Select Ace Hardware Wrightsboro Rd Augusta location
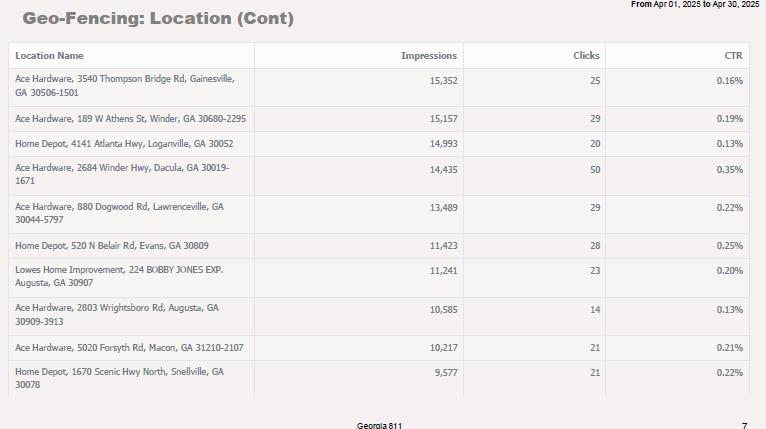The image size is (766, 429). 117,315
